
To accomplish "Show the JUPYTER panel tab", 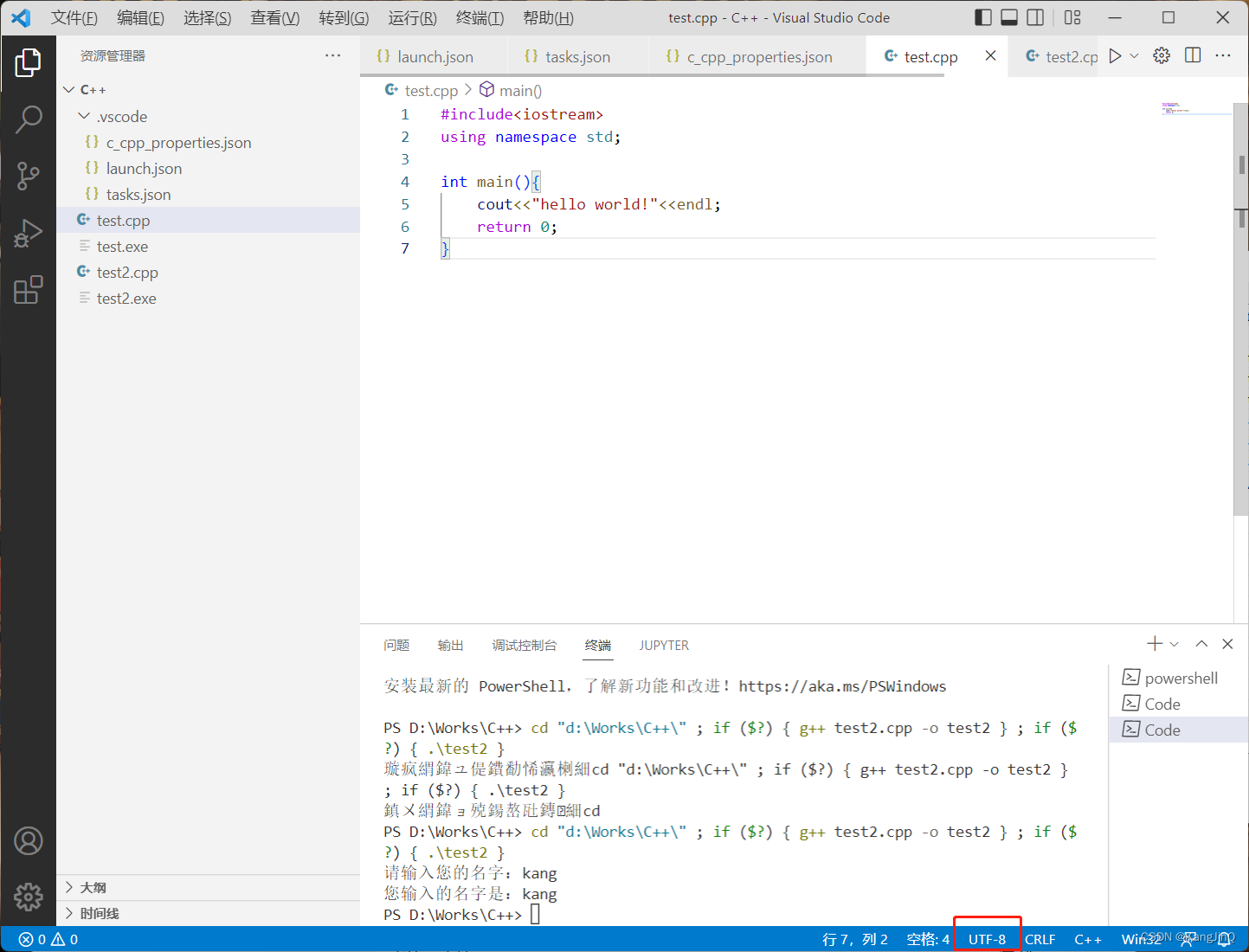I will pos(664,645).
